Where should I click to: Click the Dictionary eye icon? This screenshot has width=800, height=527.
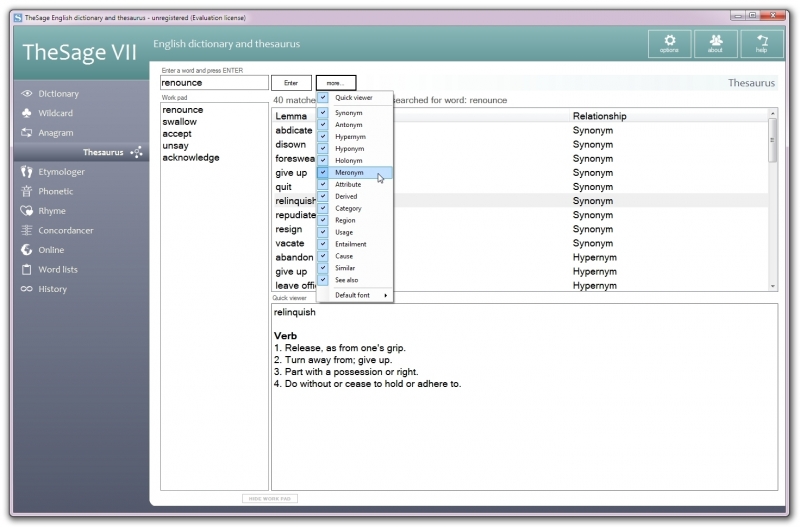pos(27,93)
